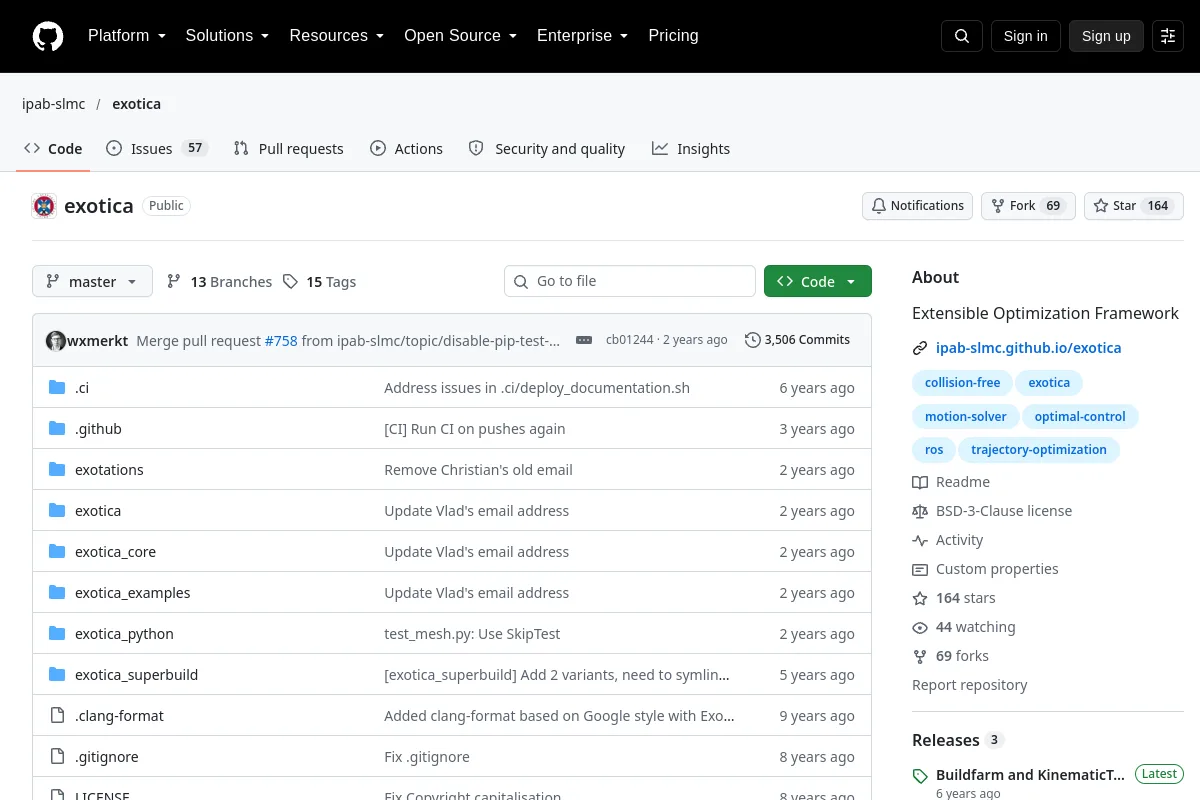Click the folder icon of the .ci row
This screenshot has height=800, width=1200.
[57, 388]
